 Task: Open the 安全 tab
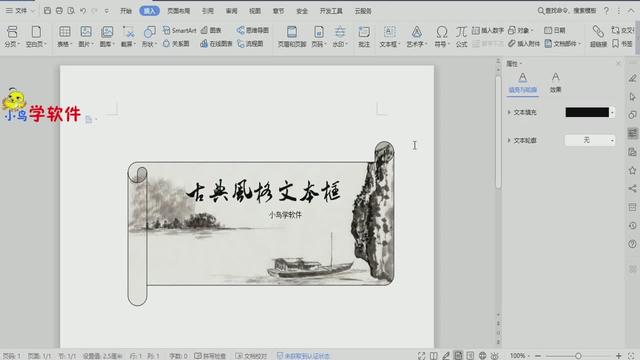[x=302, y=11]
